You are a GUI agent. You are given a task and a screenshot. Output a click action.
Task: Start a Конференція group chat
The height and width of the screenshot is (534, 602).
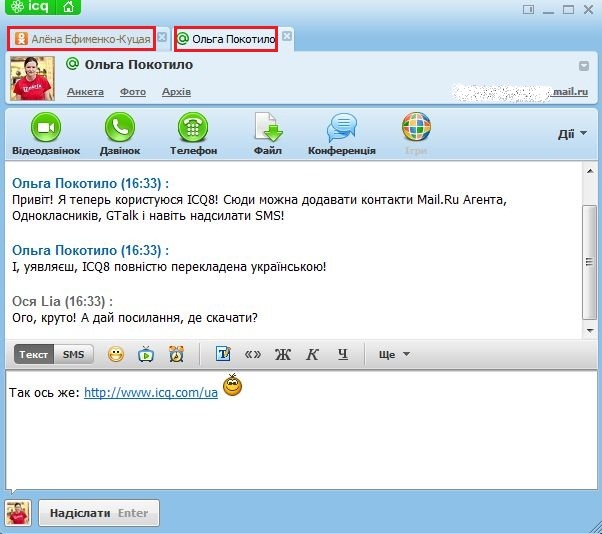(x=342, y=128)
